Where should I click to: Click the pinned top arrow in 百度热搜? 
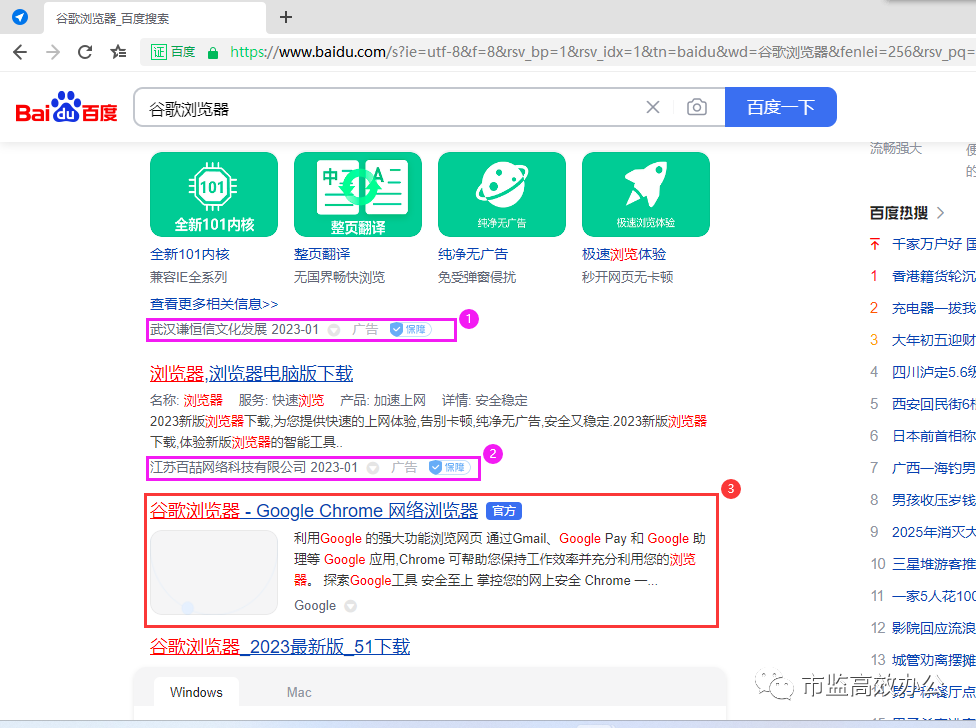[875, 244]
